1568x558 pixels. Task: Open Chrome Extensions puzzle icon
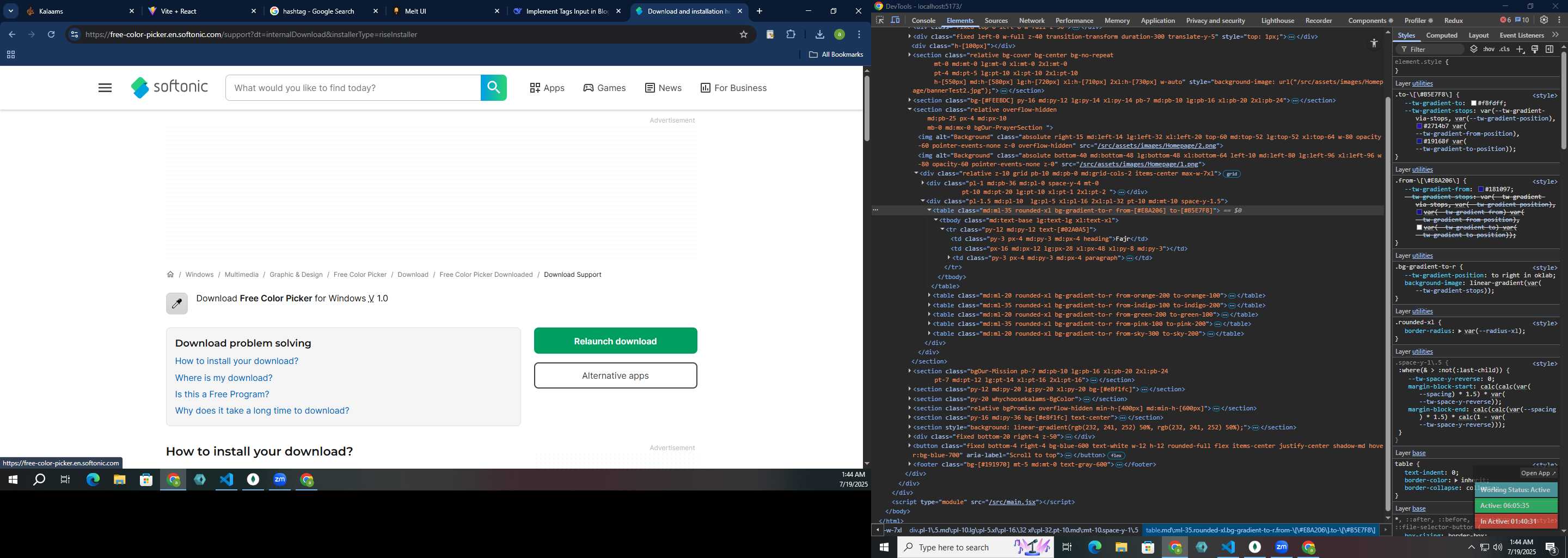click(791, 35)
